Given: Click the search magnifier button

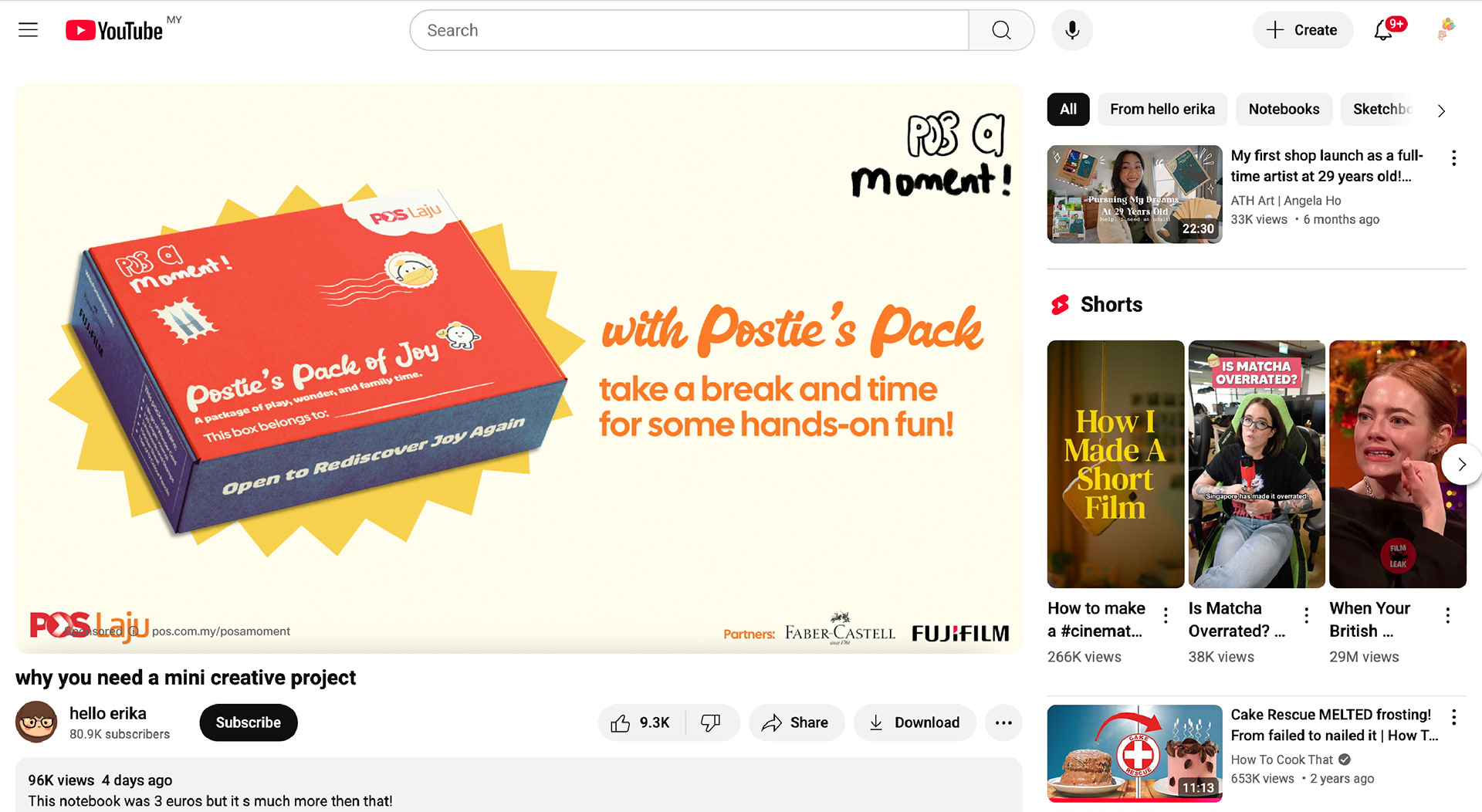Looking at the screenshot, I should coord(1001,30).
